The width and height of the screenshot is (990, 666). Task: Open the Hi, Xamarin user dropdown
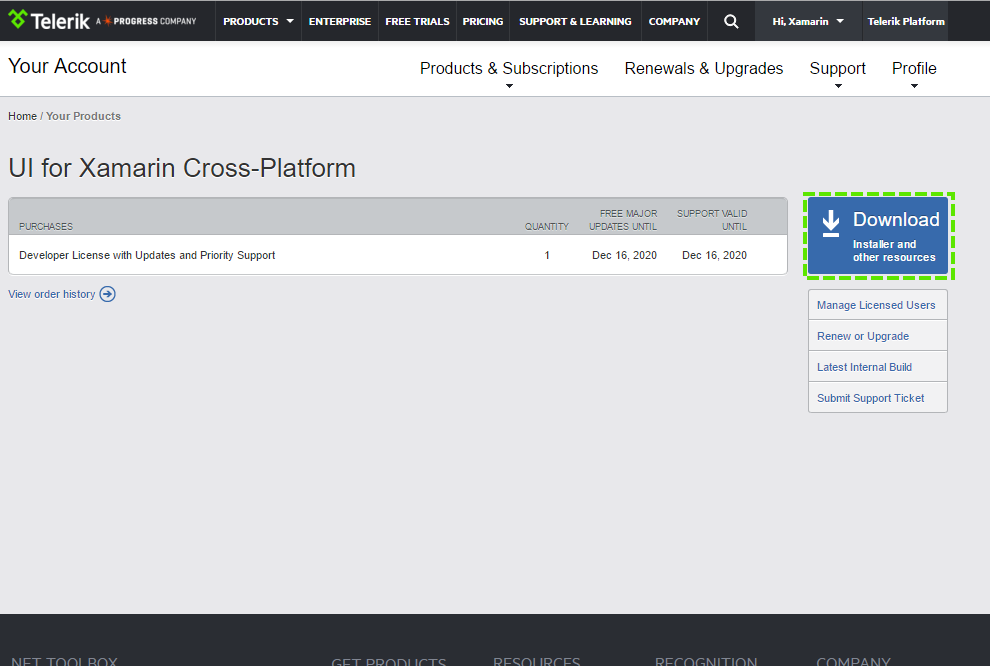pos(808,21)
